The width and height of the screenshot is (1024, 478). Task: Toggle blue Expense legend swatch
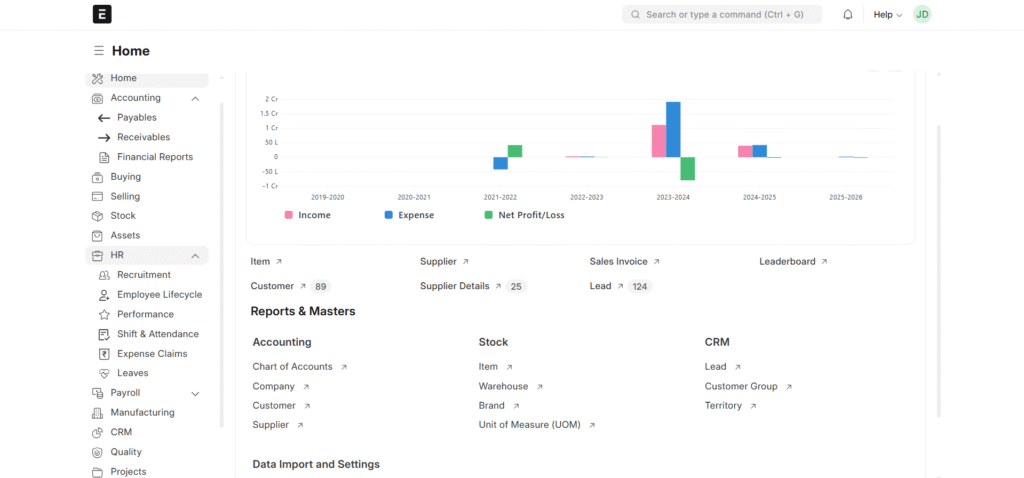[x=389, y=215]
